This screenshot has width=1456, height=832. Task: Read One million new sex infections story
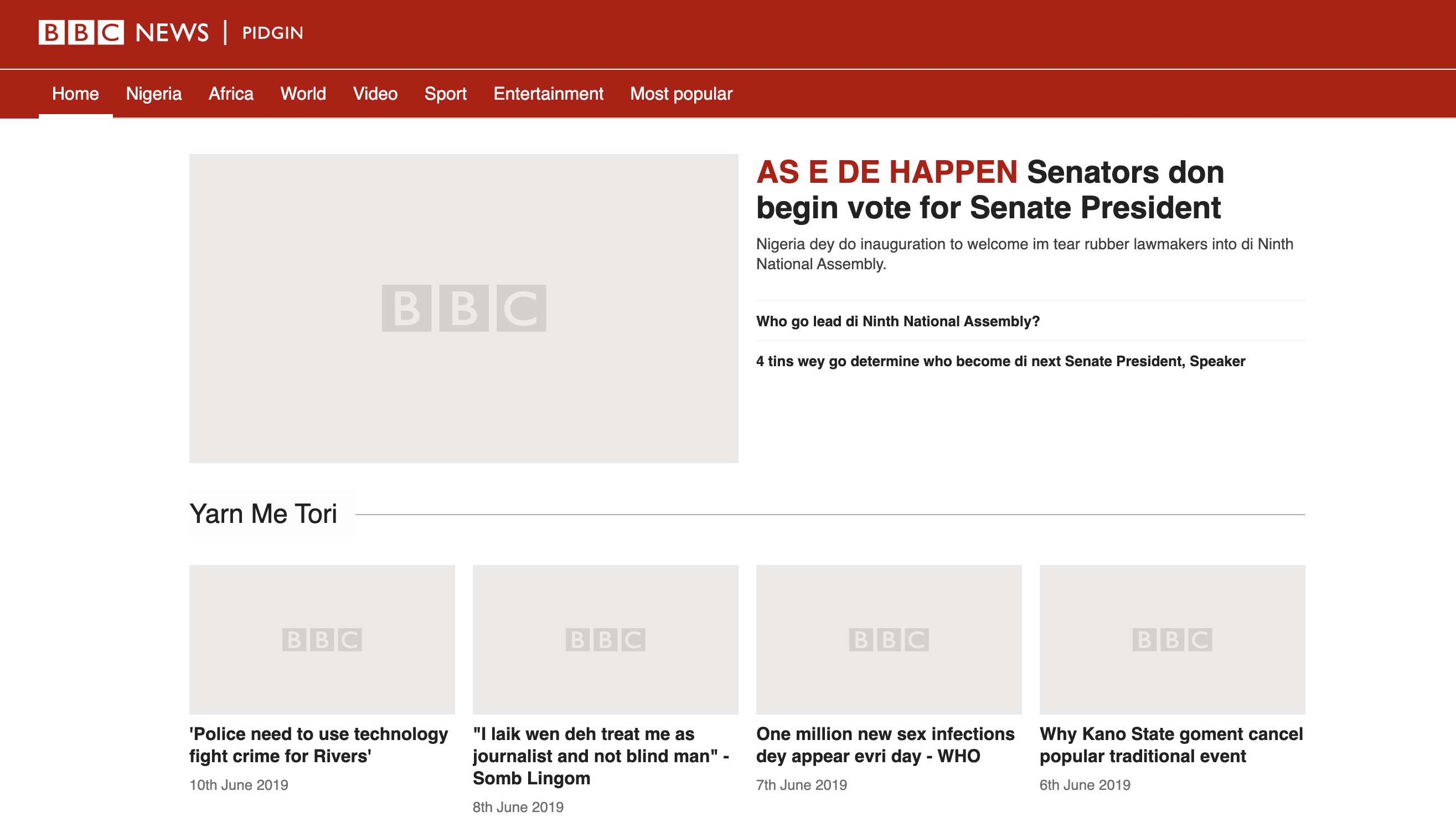pyautogui.click(x=885, y=744)
